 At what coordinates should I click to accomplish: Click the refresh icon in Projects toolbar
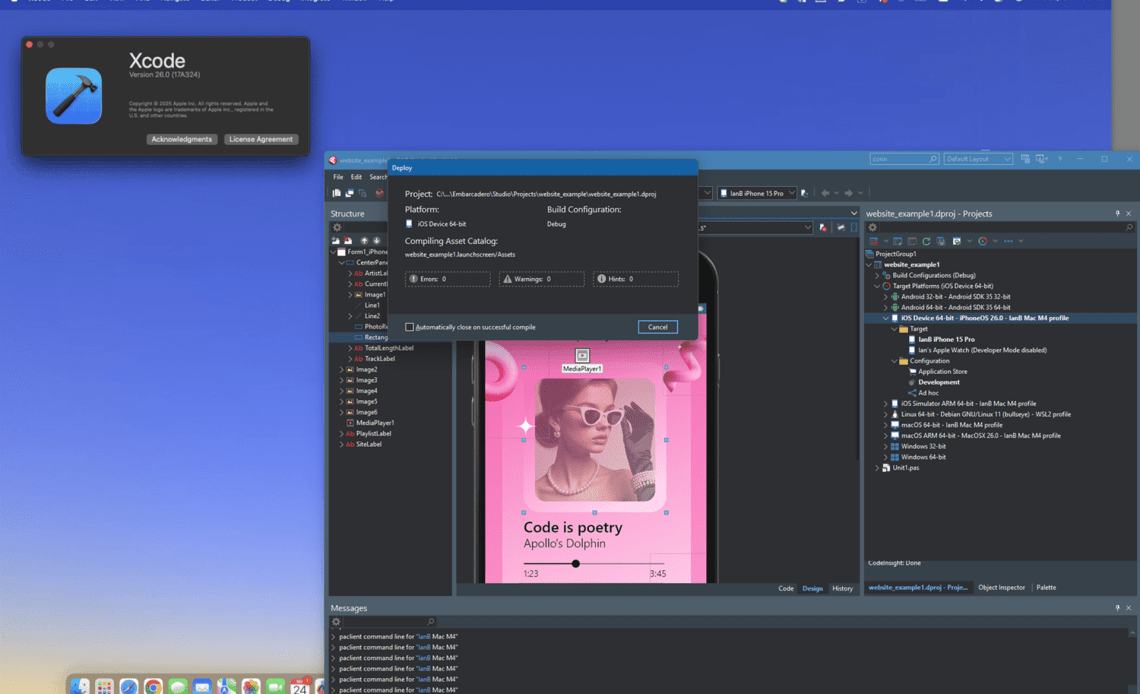[926, 241]
